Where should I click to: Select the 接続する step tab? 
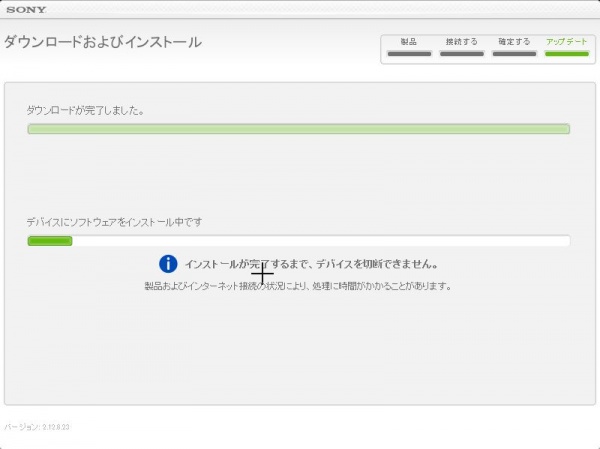coord(462,42)
